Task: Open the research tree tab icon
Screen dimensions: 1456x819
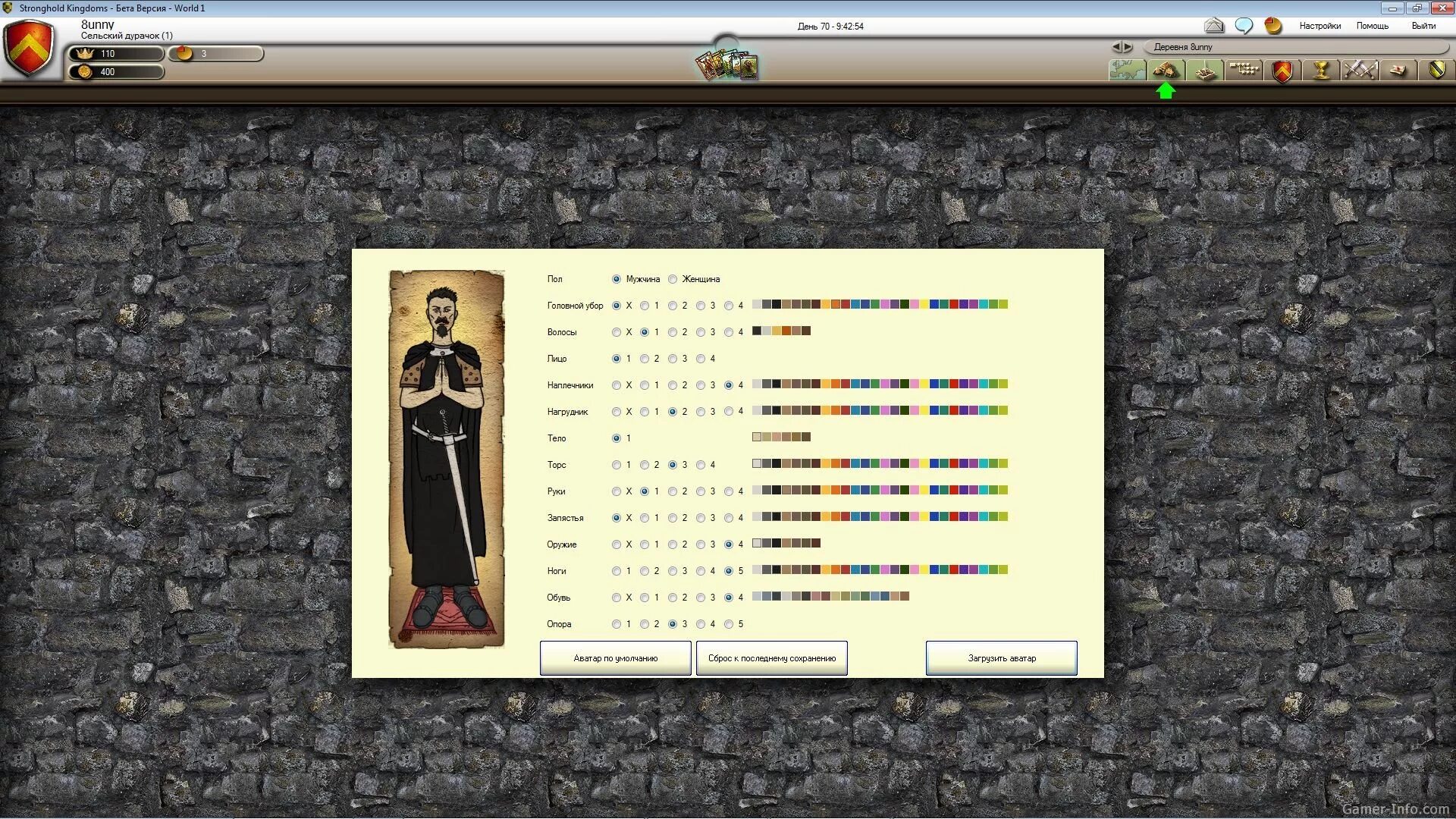Action: click(1244, 71)
